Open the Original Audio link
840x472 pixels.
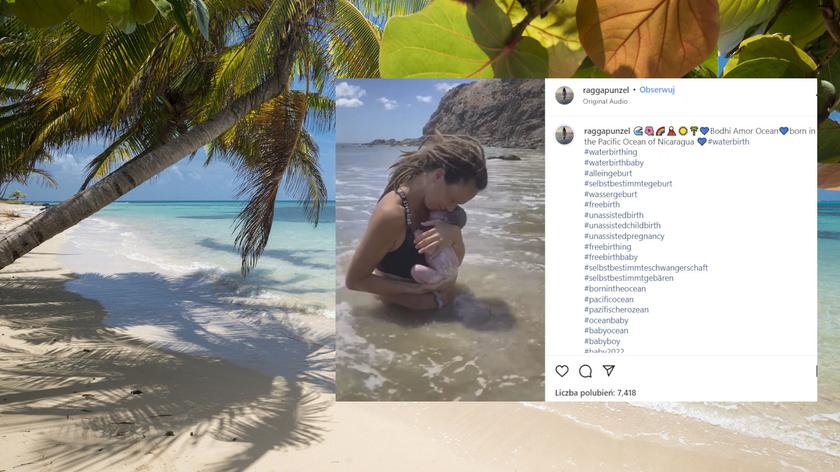point(605,102)
